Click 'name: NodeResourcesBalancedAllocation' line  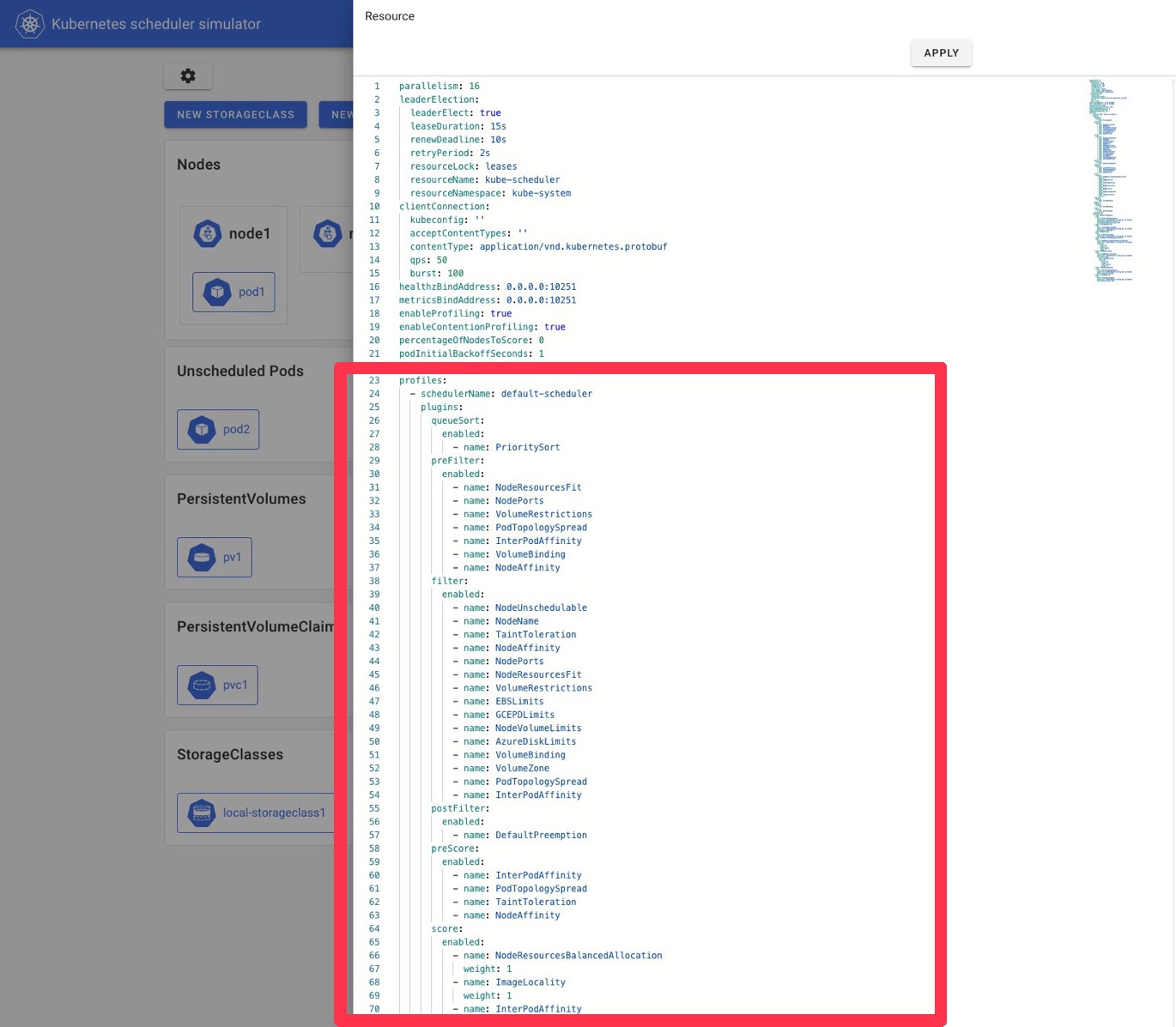(558, 955)
